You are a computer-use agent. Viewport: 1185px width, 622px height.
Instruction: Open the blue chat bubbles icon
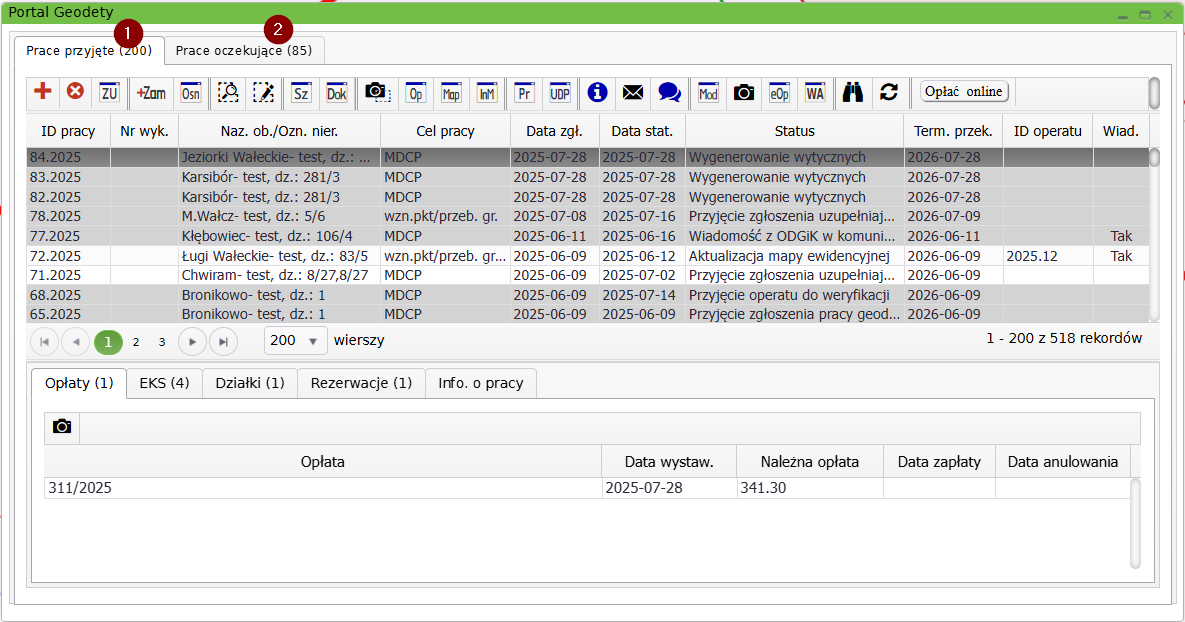tap(669, 92)
